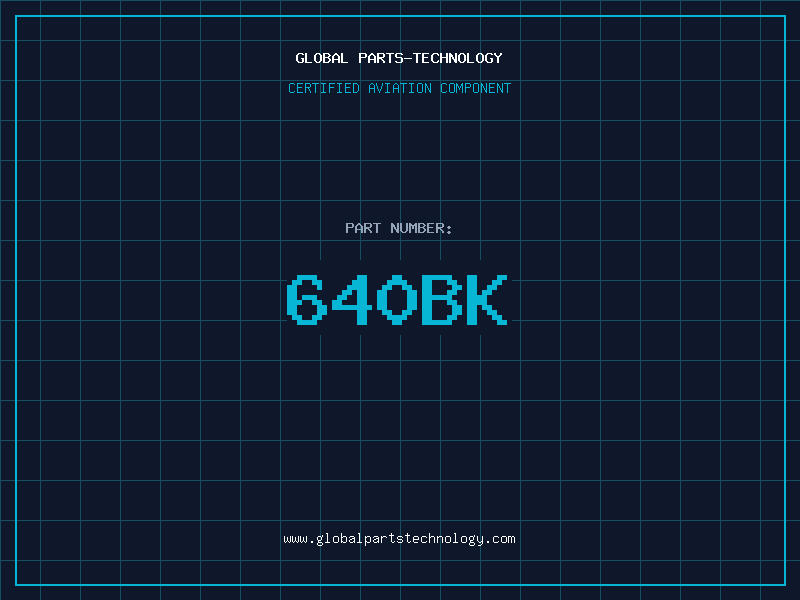Select the part number 640BK
Image resolution: width=800 pixels, height=600 pixels.
tap(397, 299)
